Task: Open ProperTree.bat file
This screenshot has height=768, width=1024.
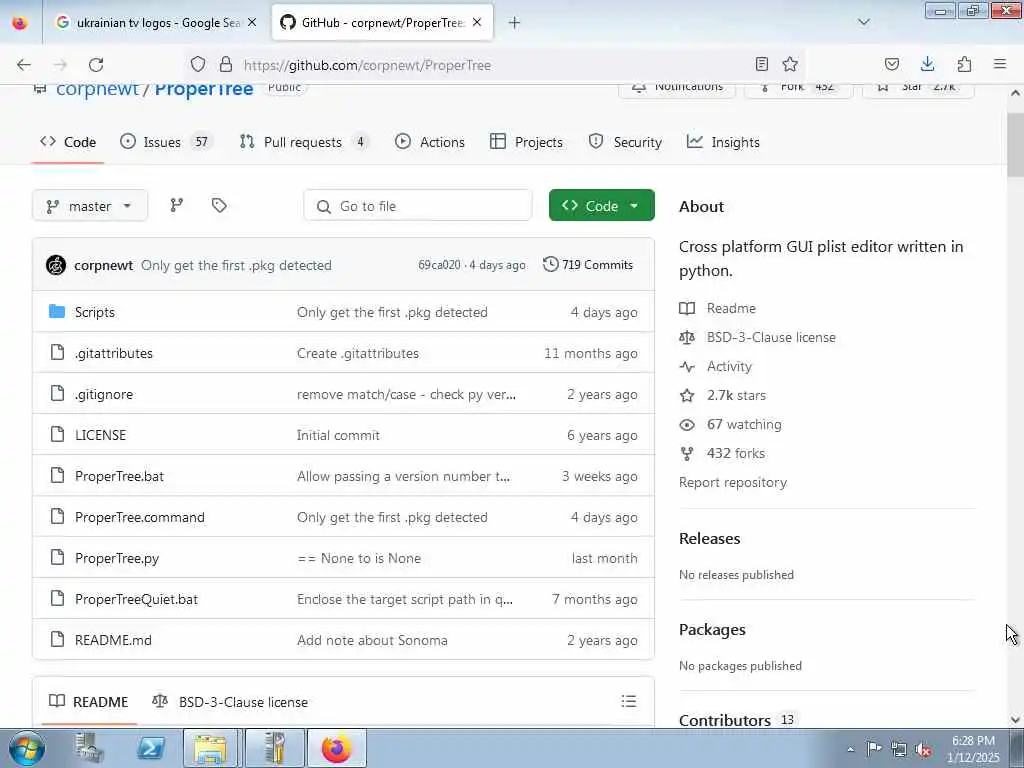Action: pyautogui.click(x=120, y=476)
